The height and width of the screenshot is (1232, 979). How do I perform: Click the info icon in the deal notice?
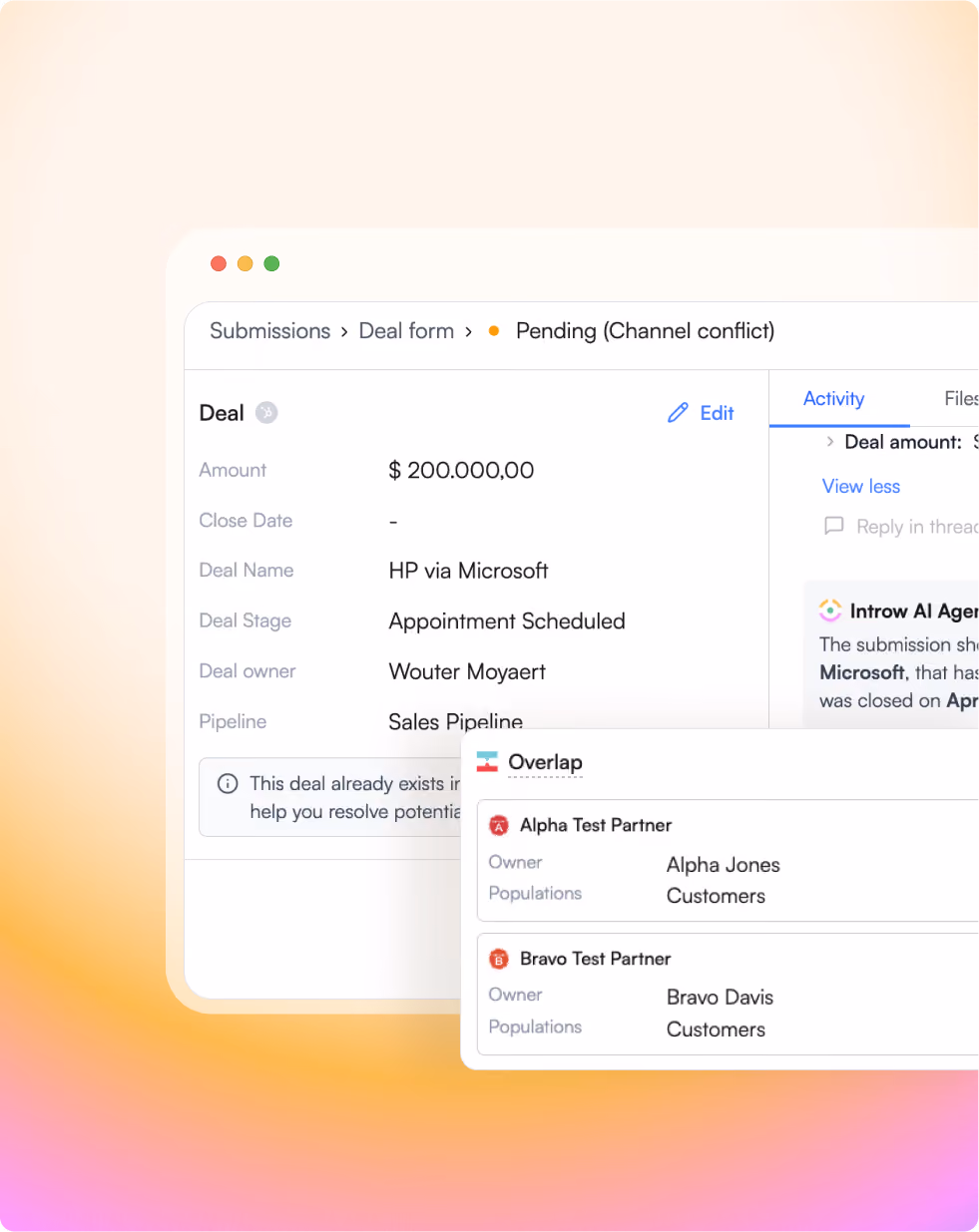[228, 783]
